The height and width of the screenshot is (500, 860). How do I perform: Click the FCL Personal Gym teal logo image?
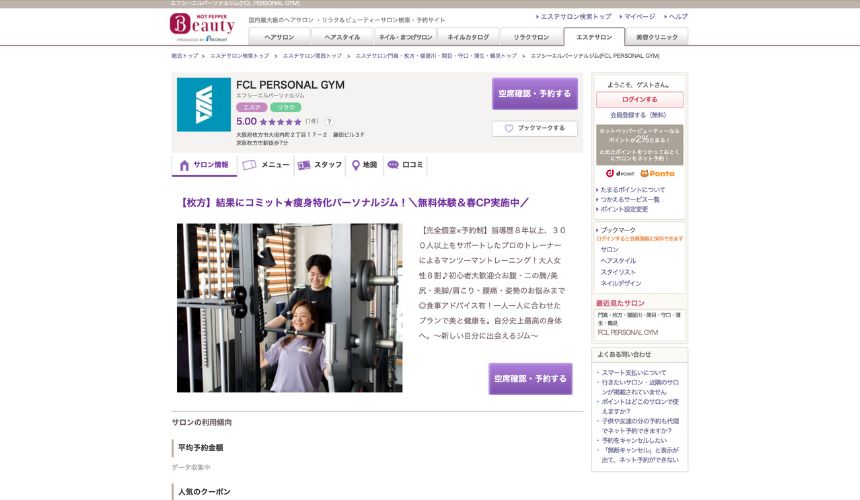click(203, 105)
